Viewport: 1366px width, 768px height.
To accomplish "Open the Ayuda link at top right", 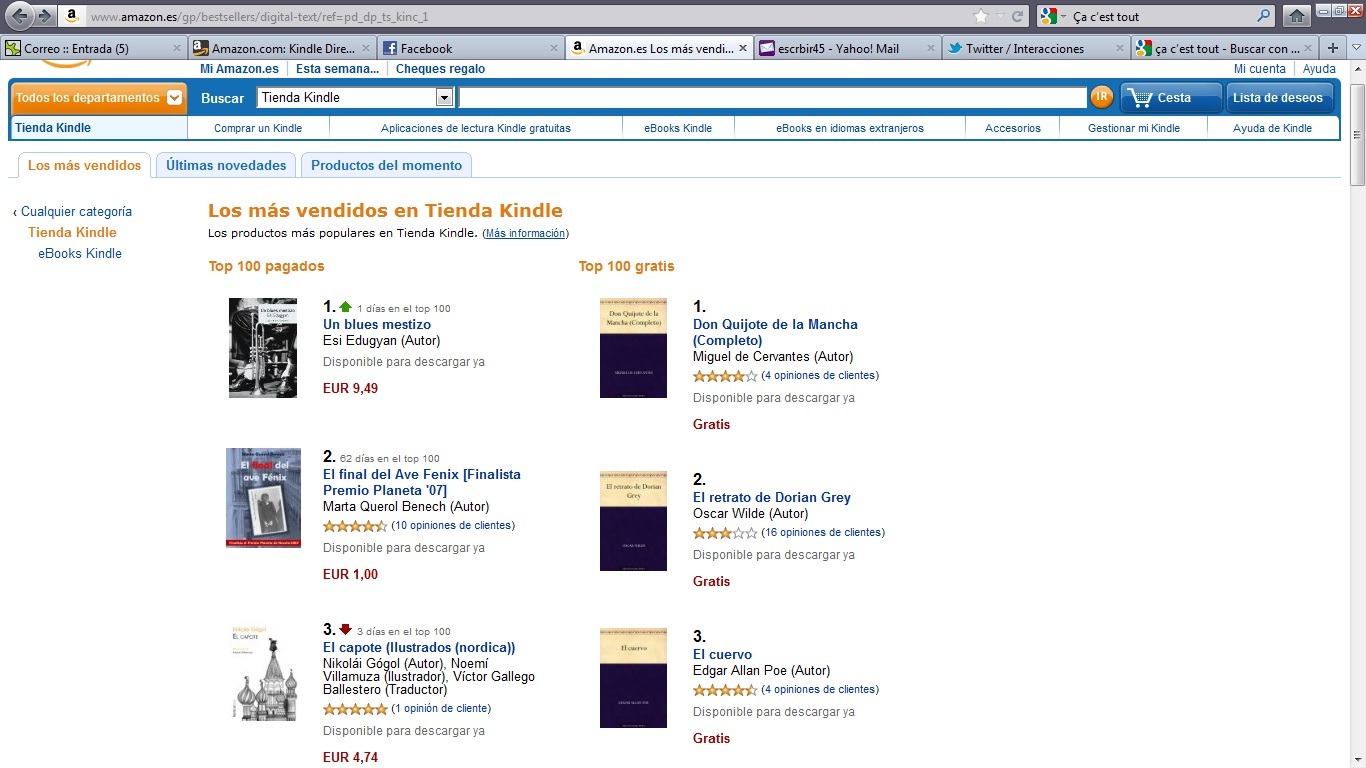I will 1319,69.
